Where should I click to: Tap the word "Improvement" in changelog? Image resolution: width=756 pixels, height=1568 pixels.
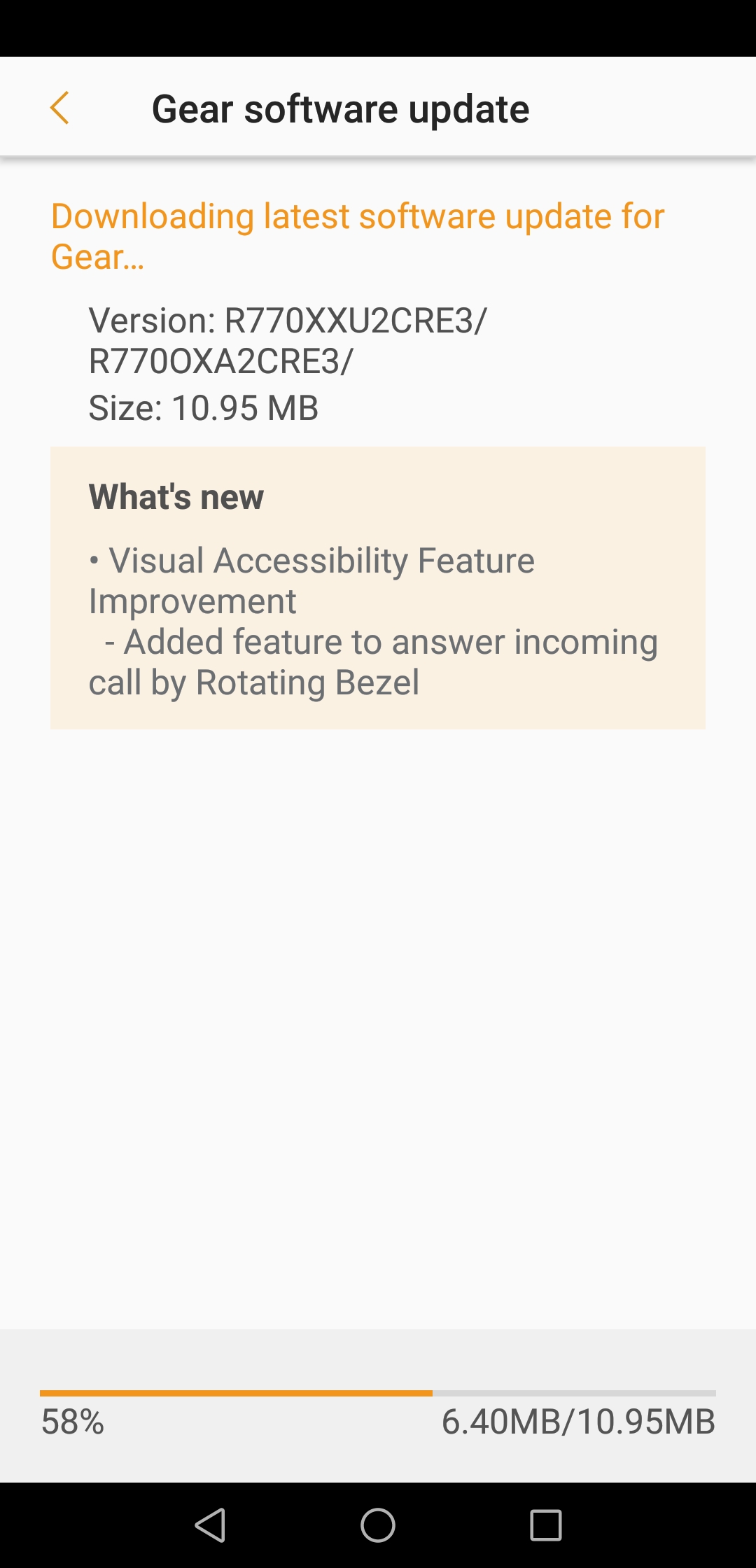click(x=192, y=601)
